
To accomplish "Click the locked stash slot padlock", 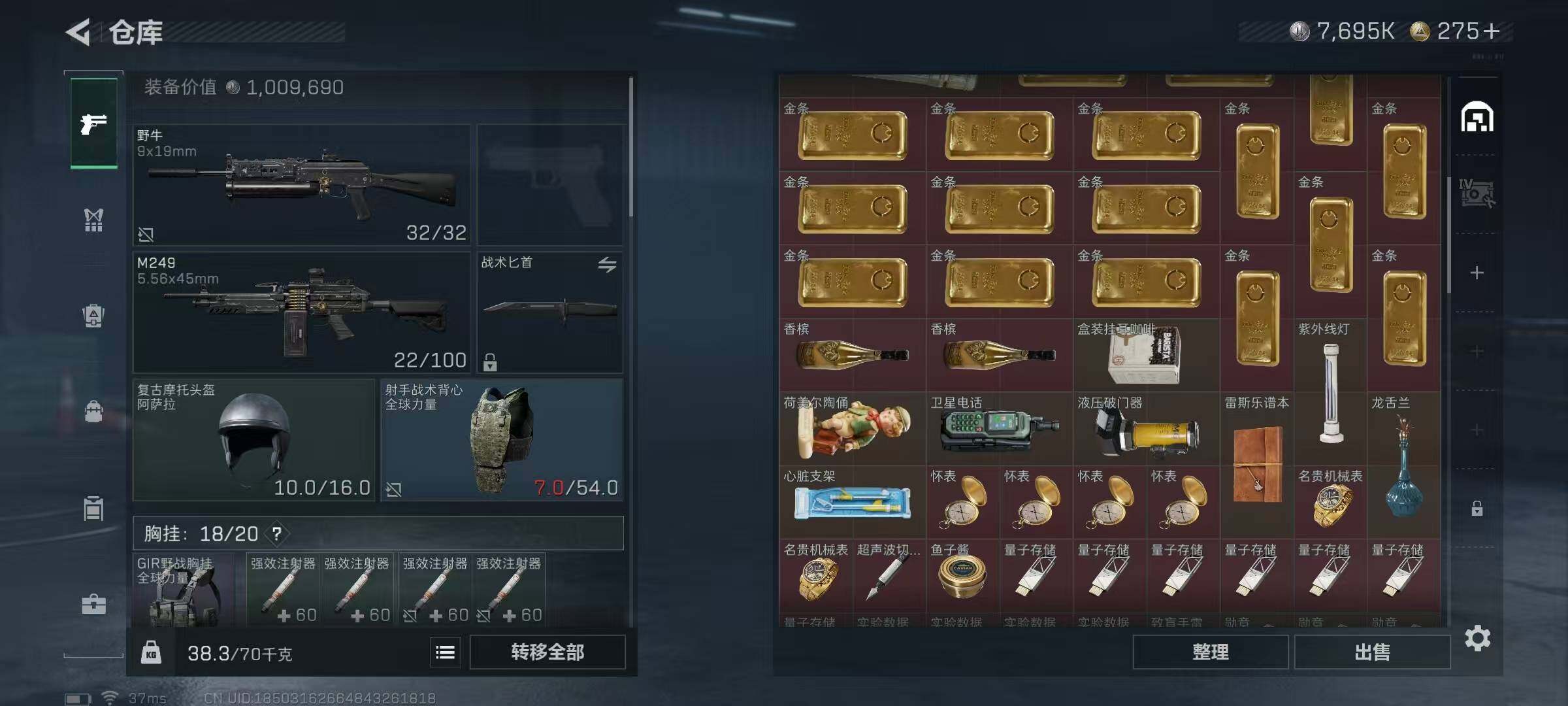I will pyautogui.click(x=1477, y=508).
